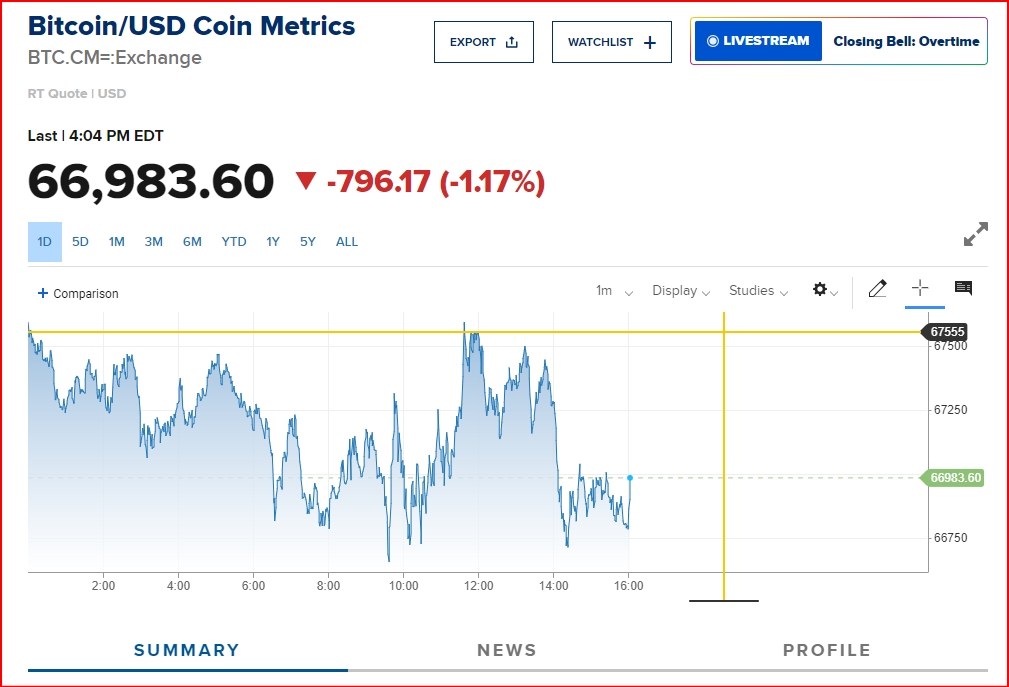Open the gear chart settings
The height and width of the screenshot is (687, 1009).
pyautogui.click(x=820, y=289)
